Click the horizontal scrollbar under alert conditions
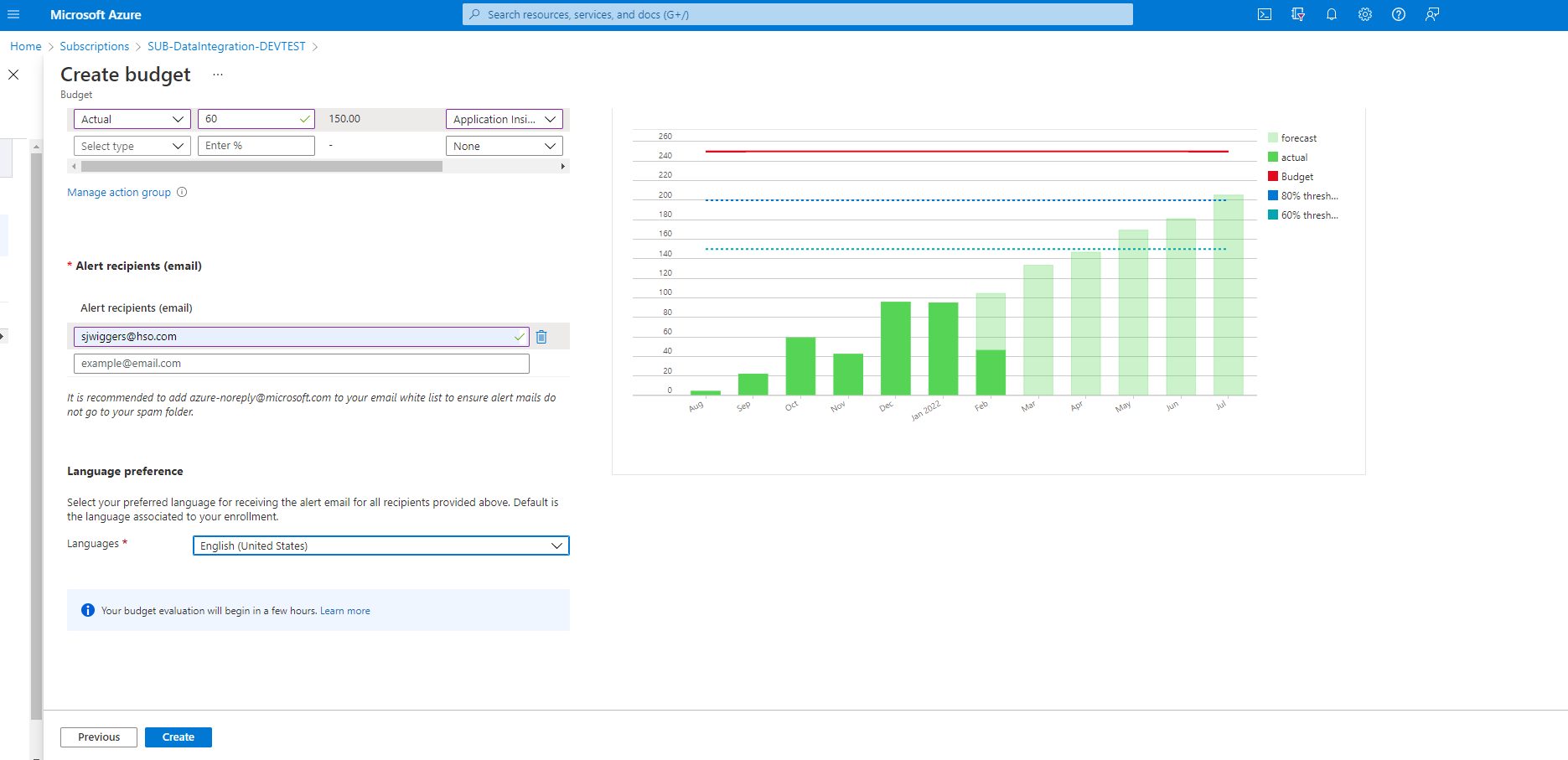The height and width of the screenshot is (760, 1568). click(261, 167)
